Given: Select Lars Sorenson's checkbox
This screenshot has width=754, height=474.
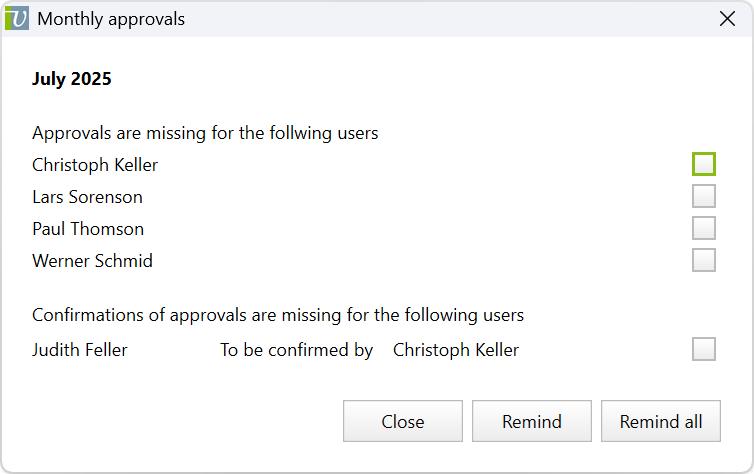Looking at the screenshot, I should click(x=704, y=196).
